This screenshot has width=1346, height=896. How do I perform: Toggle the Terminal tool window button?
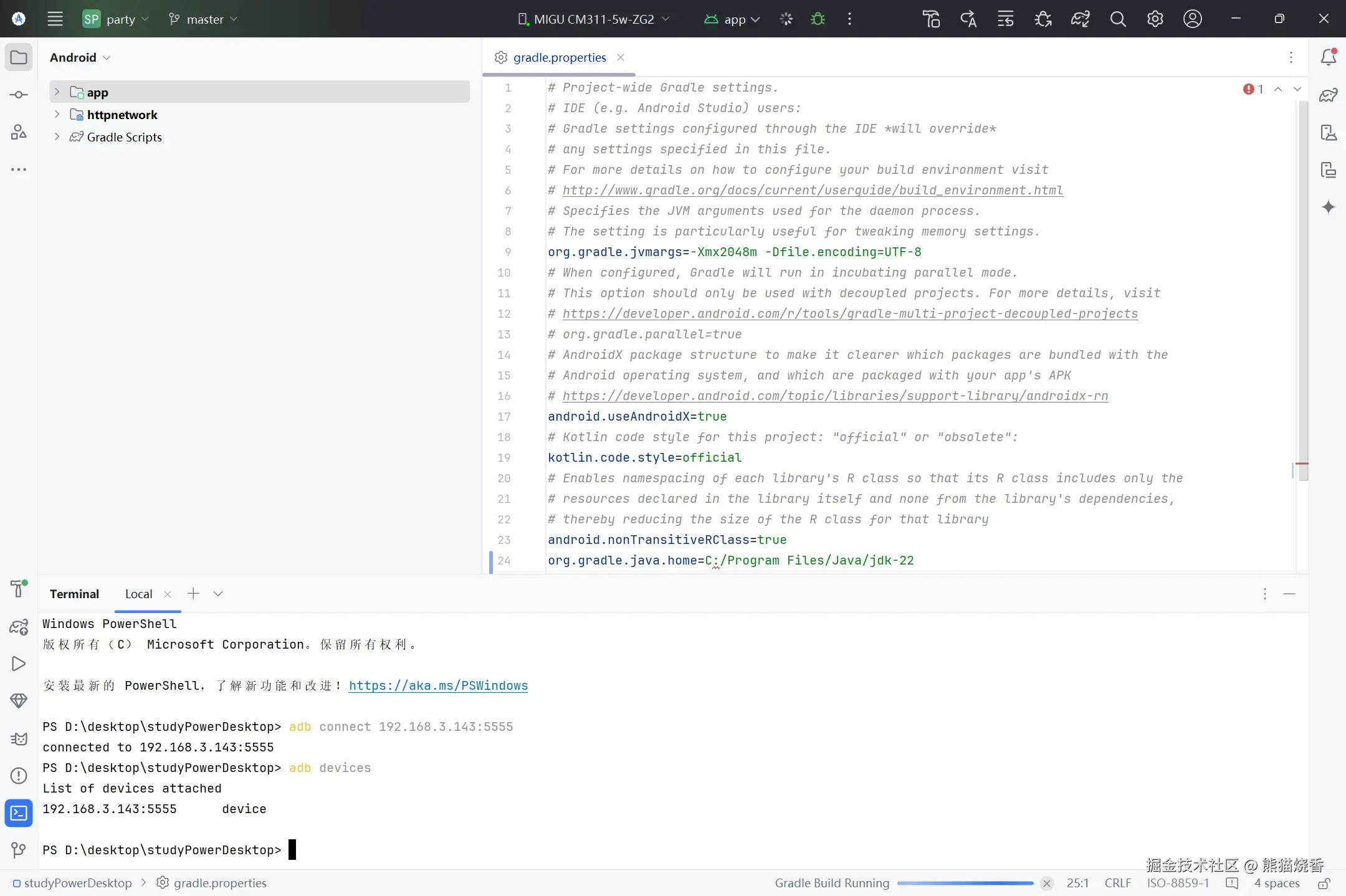pyautogui.click(x=19, y=813)
